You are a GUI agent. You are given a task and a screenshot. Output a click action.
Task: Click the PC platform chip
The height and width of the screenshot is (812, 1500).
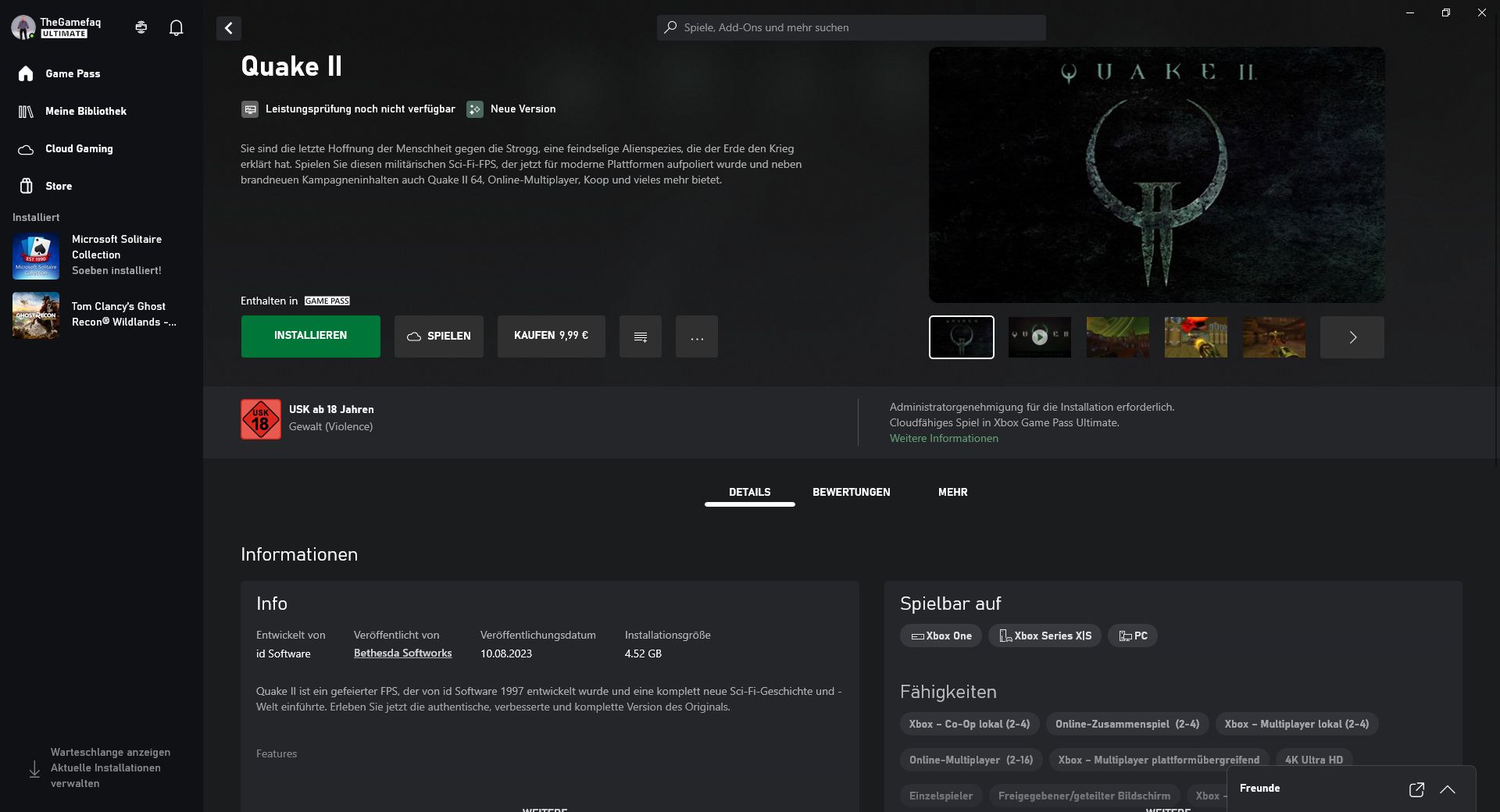(x=1133, y=636)
